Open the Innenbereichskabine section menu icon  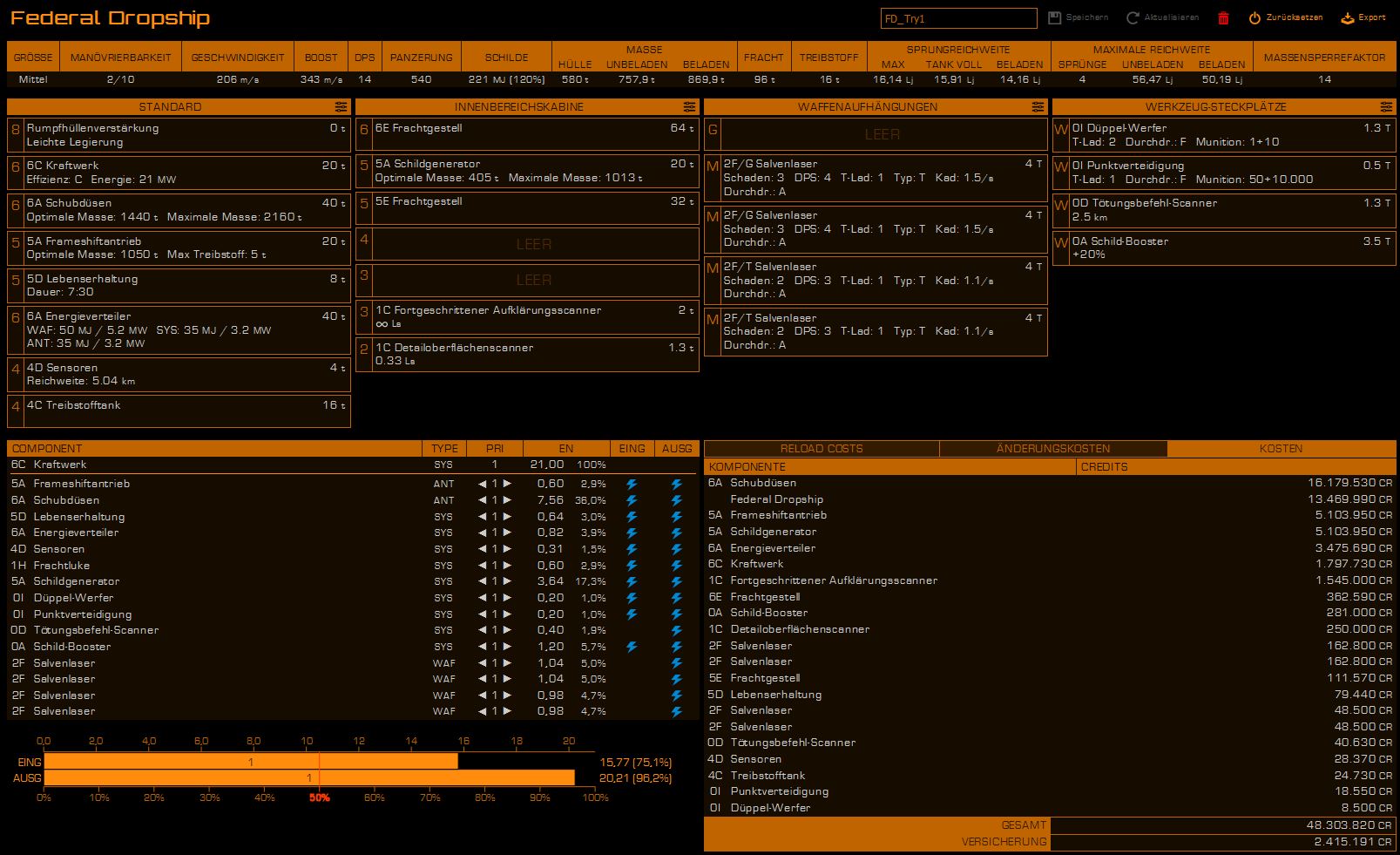pyautogui.click(x=689, y=107)
